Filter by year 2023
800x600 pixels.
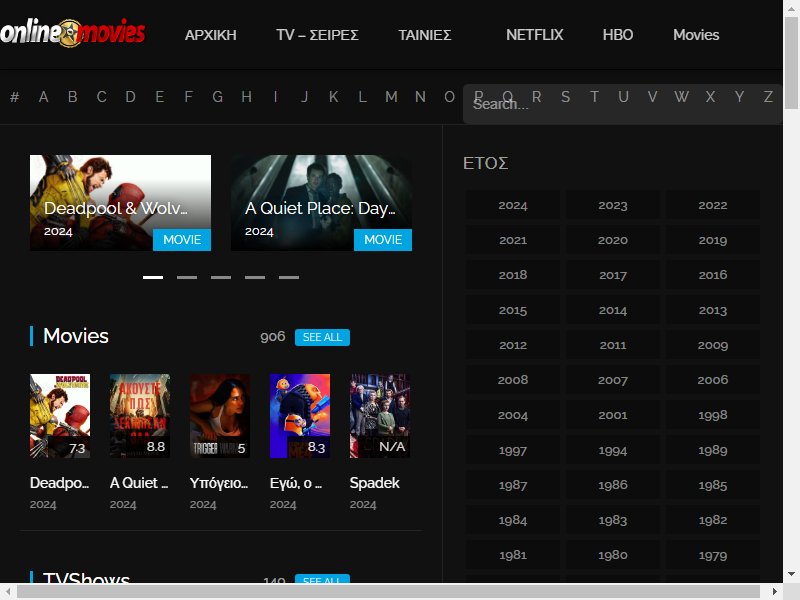tap(613, 205)
